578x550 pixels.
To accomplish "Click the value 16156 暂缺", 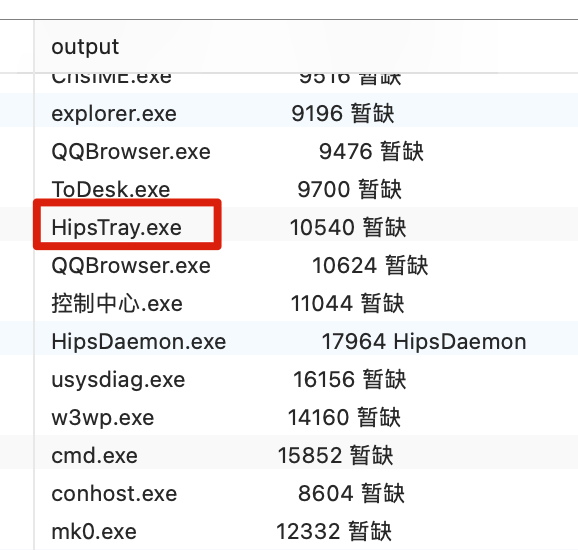I will 349,379.
